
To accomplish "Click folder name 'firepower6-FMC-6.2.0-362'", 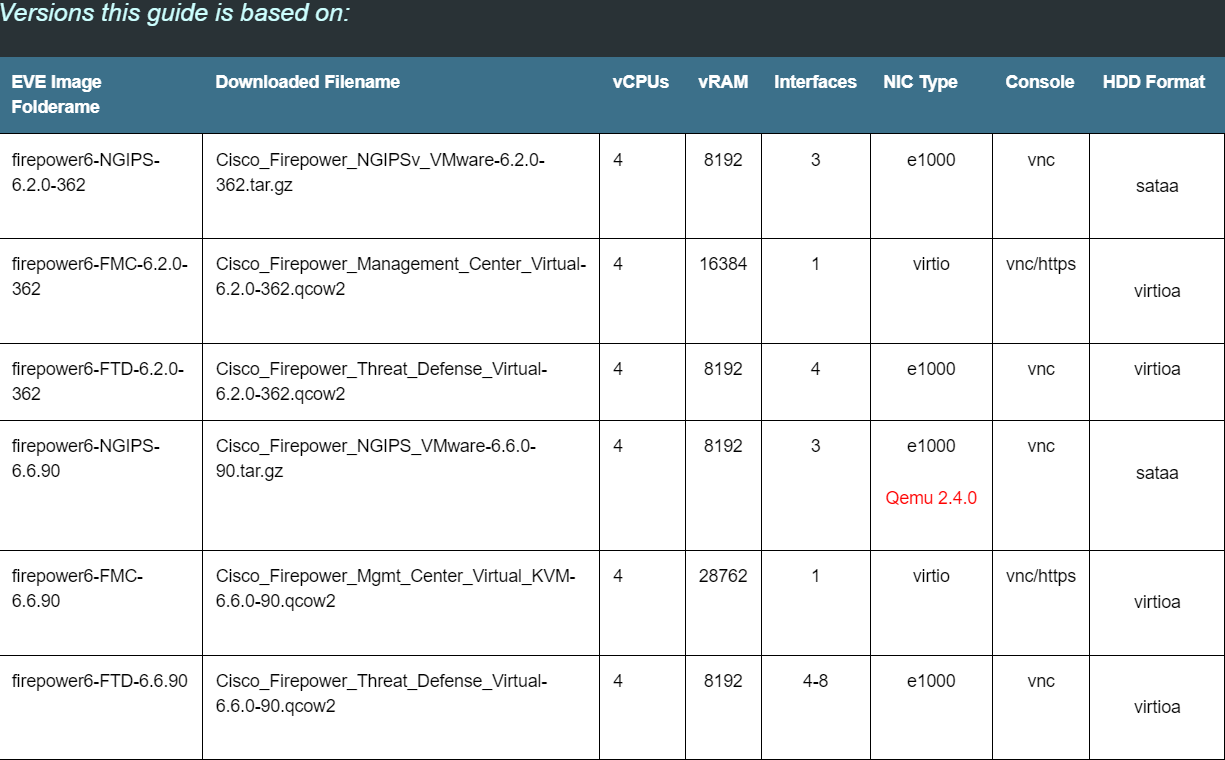I will [x=100, y=277].
